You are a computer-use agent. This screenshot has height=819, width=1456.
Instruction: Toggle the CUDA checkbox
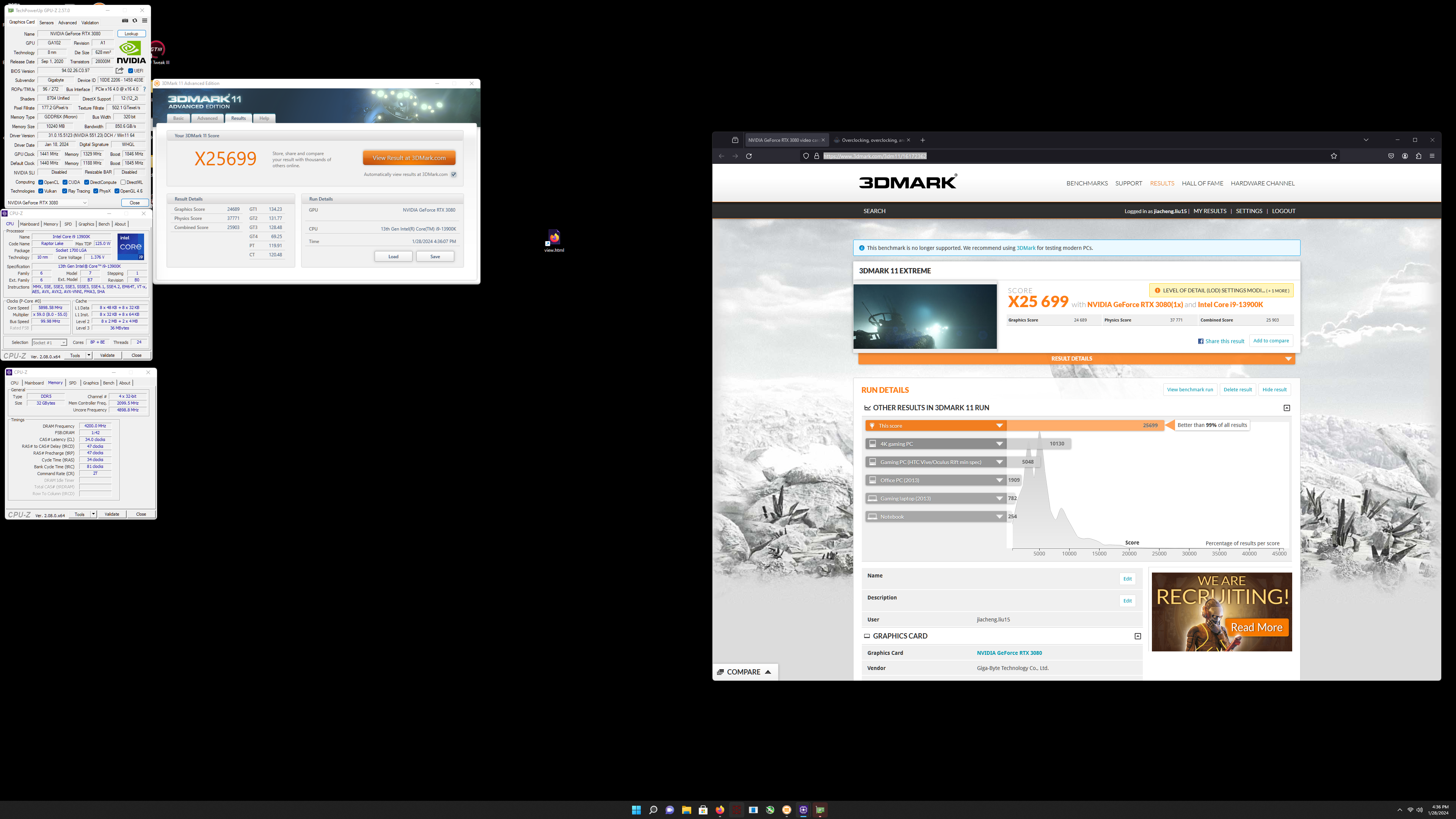pos(65,182)
